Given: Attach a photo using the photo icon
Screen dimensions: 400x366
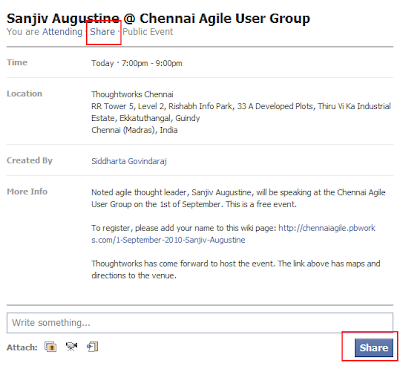Looking at the screenshot, I should point(51,347).
